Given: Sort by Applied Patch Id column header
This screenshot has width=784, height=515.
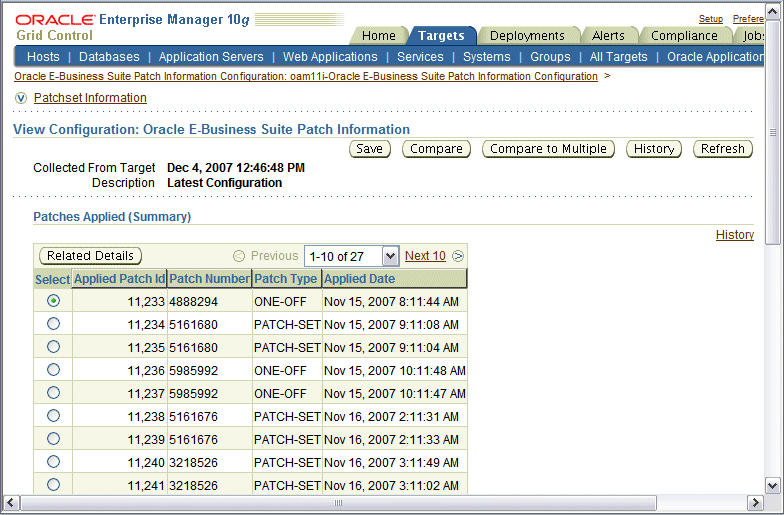Looking at the screenshot, I should pos(120,278).
